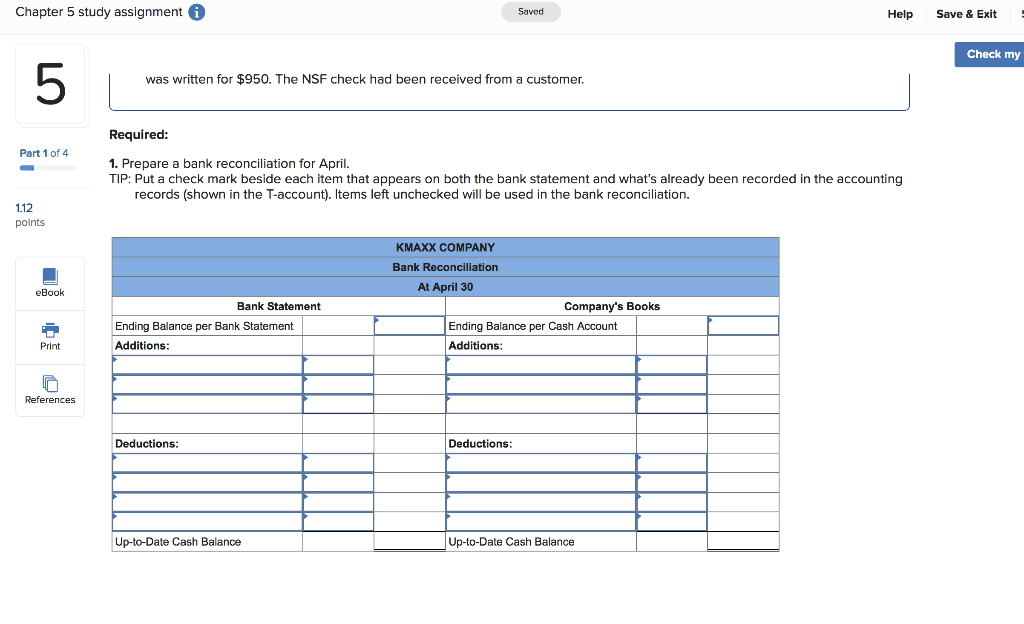1024x624 pixels.
Task: Open the second Additions dropdown under Bank Statement
Action: click(206, 383)
